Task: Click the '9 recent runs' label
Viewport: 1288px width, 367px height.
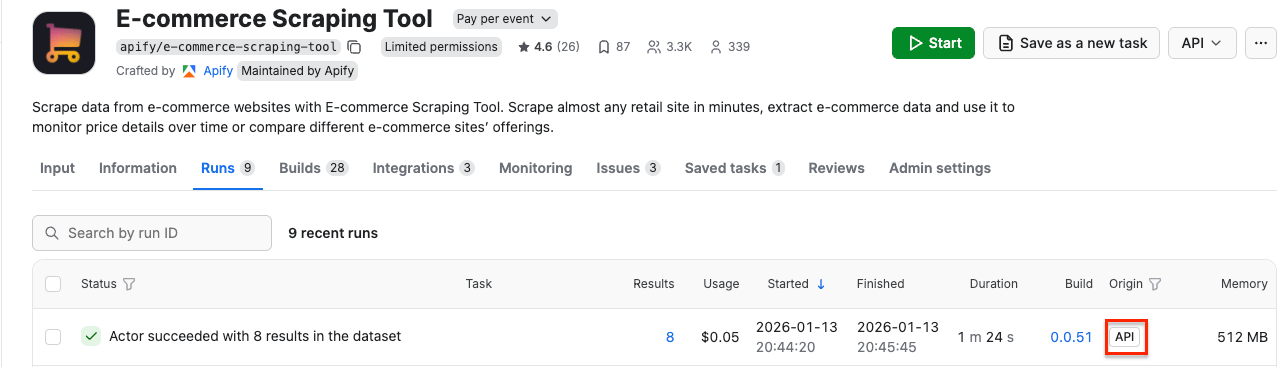Action: click(x=333, y=233)
